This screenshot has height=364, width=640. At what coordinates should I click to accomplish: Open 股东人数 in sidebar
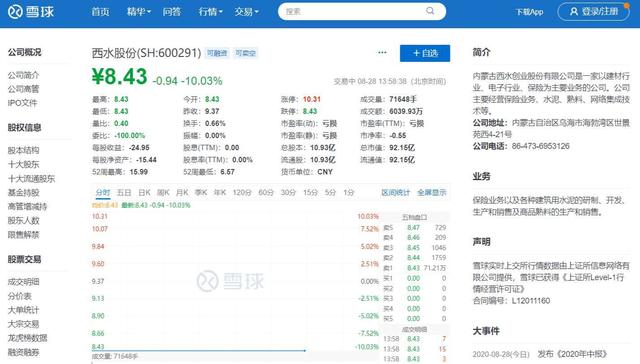[23, 220]
